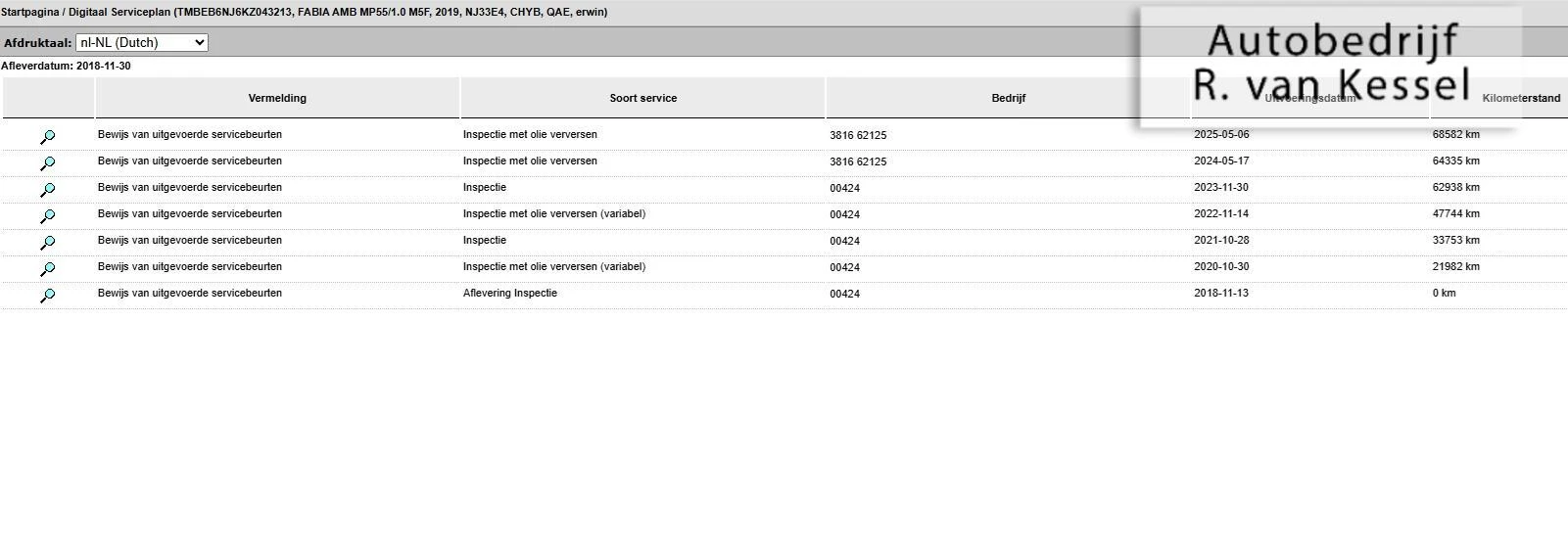Viewport: 1568px width, 552px height.
Task: Open magnifier for the 2024-05-17 service record
Action: point(47,163)
